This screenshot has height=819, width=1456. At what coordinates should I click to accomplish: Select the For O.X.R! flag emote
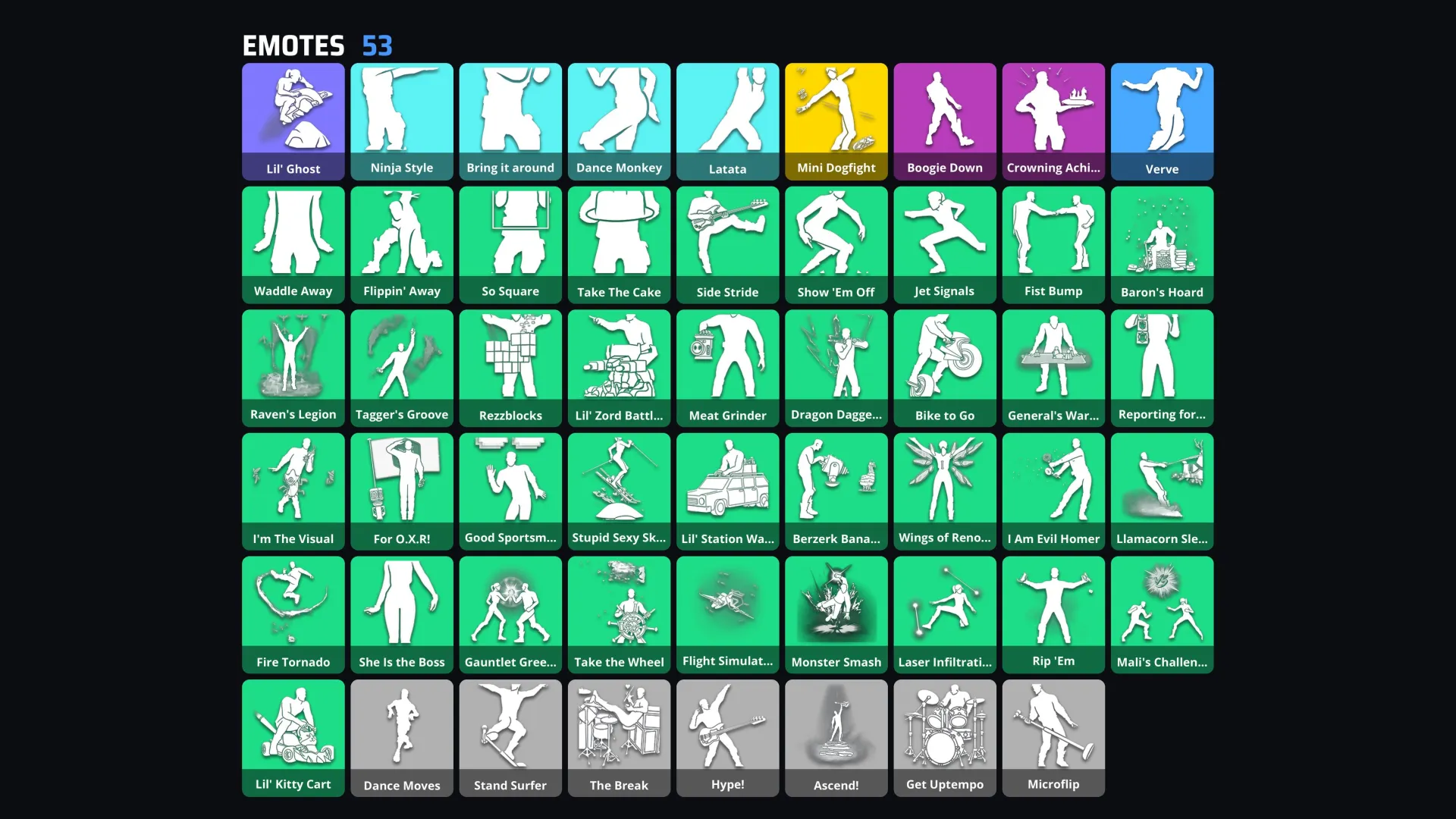402,491
